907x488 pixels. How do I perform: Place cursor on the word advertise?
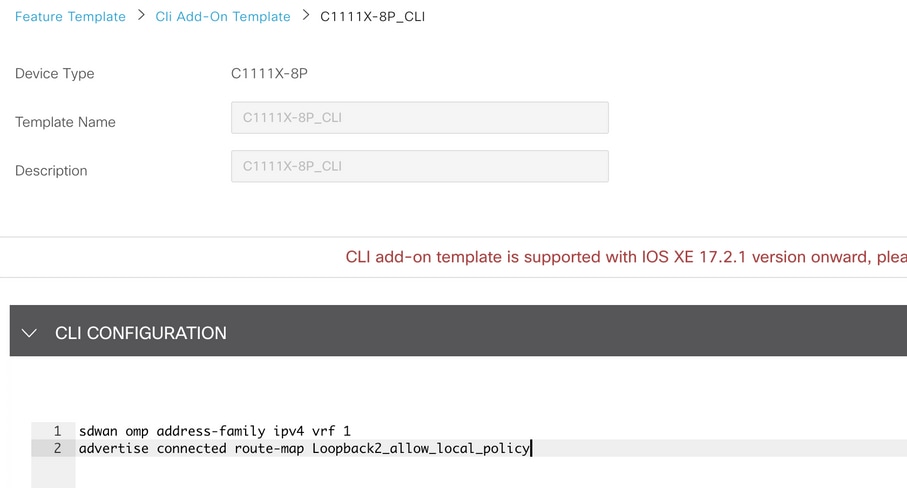pos(114,448)
